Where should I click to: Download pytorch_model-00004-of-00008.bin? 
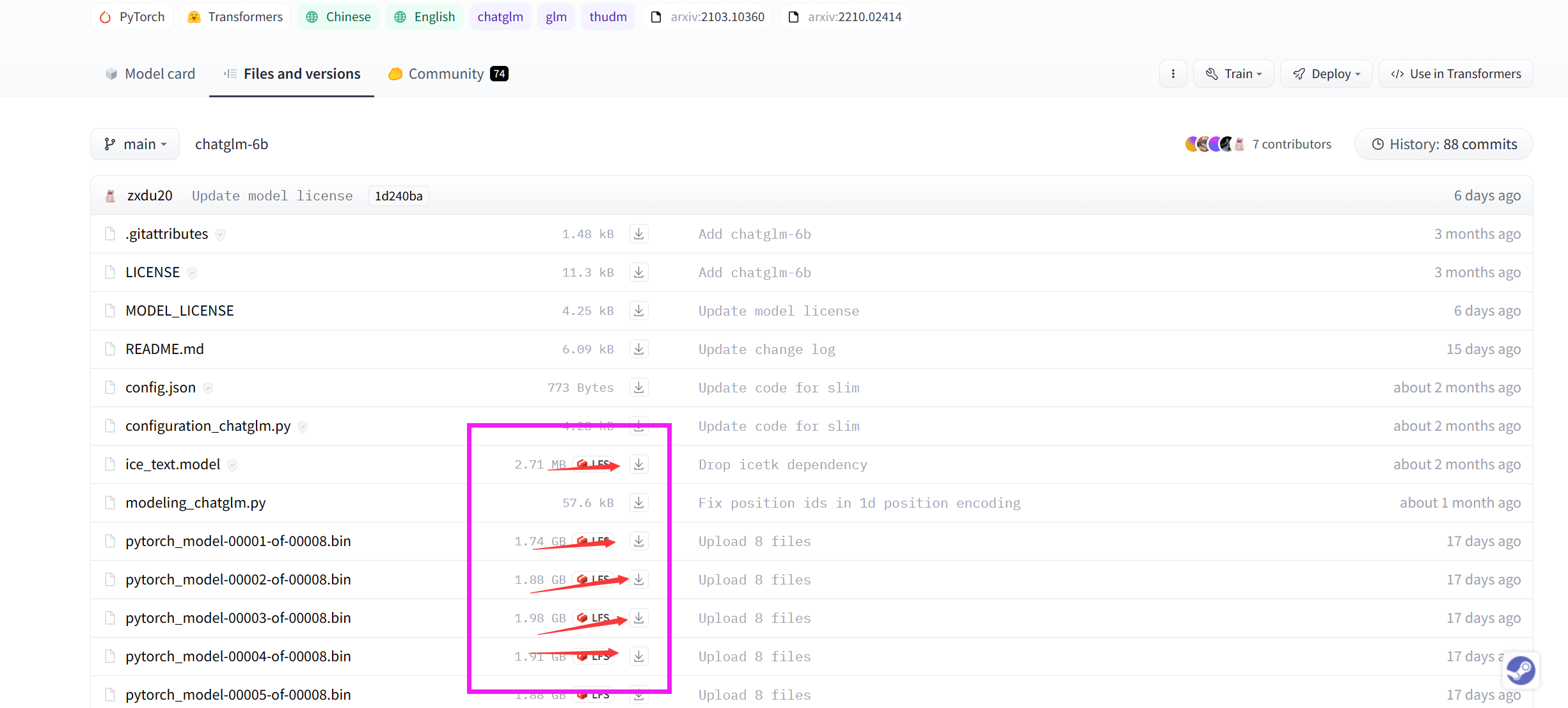(638, 656)
